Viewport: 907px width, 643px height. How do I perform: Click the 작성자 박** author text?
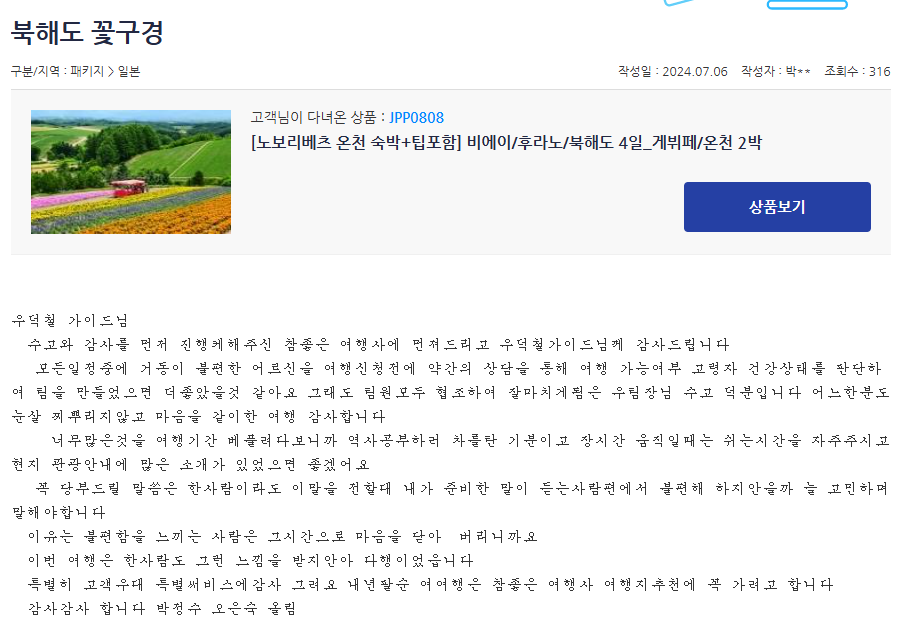[x=776, y=71]
